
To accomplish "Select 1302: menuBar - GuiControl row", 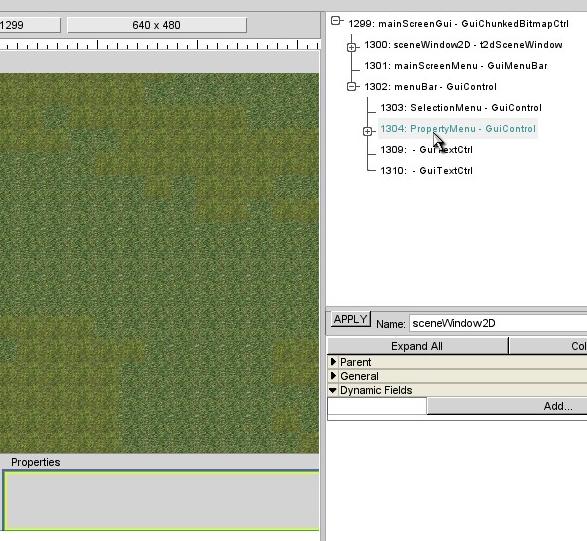I will coord(430,87).
